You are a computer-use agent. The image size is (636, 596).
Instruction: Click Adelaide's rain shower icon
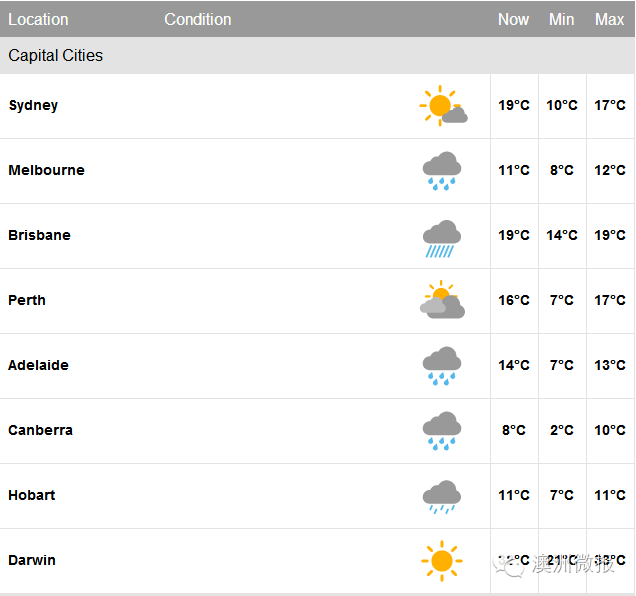coord(442,366)
